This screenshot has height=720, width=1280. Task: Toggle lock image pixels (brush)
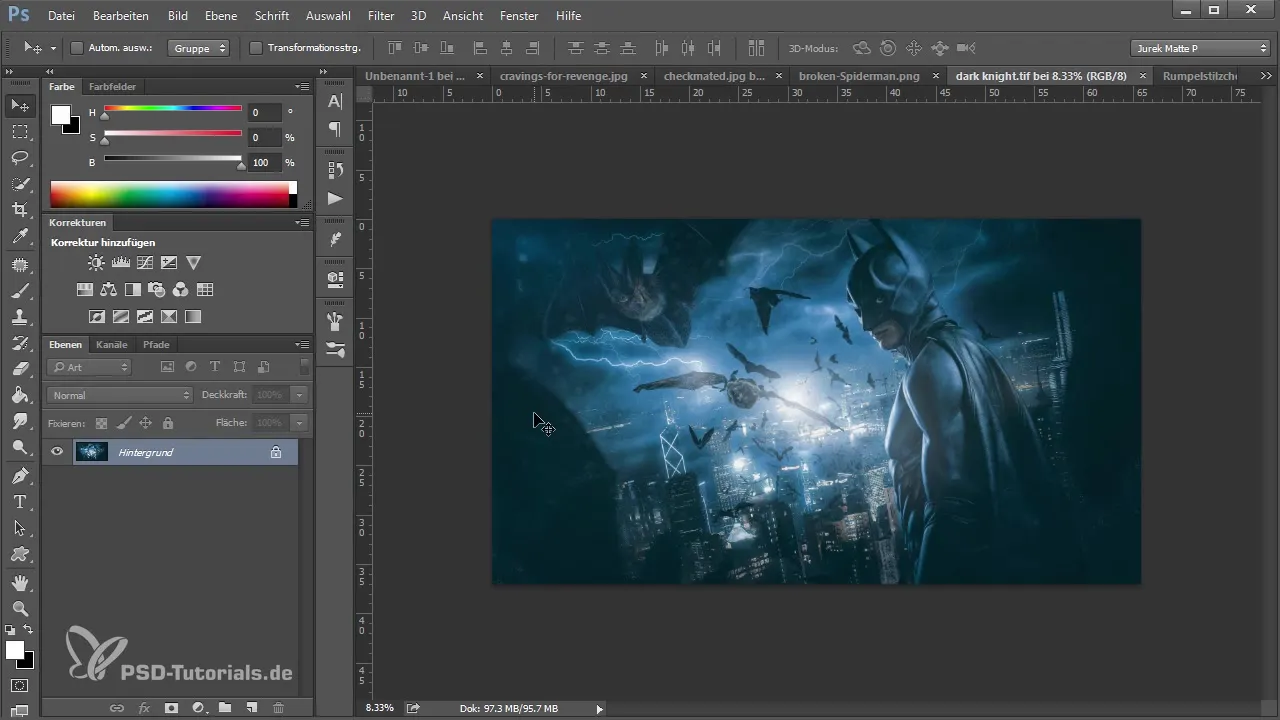tap(123, 423)
